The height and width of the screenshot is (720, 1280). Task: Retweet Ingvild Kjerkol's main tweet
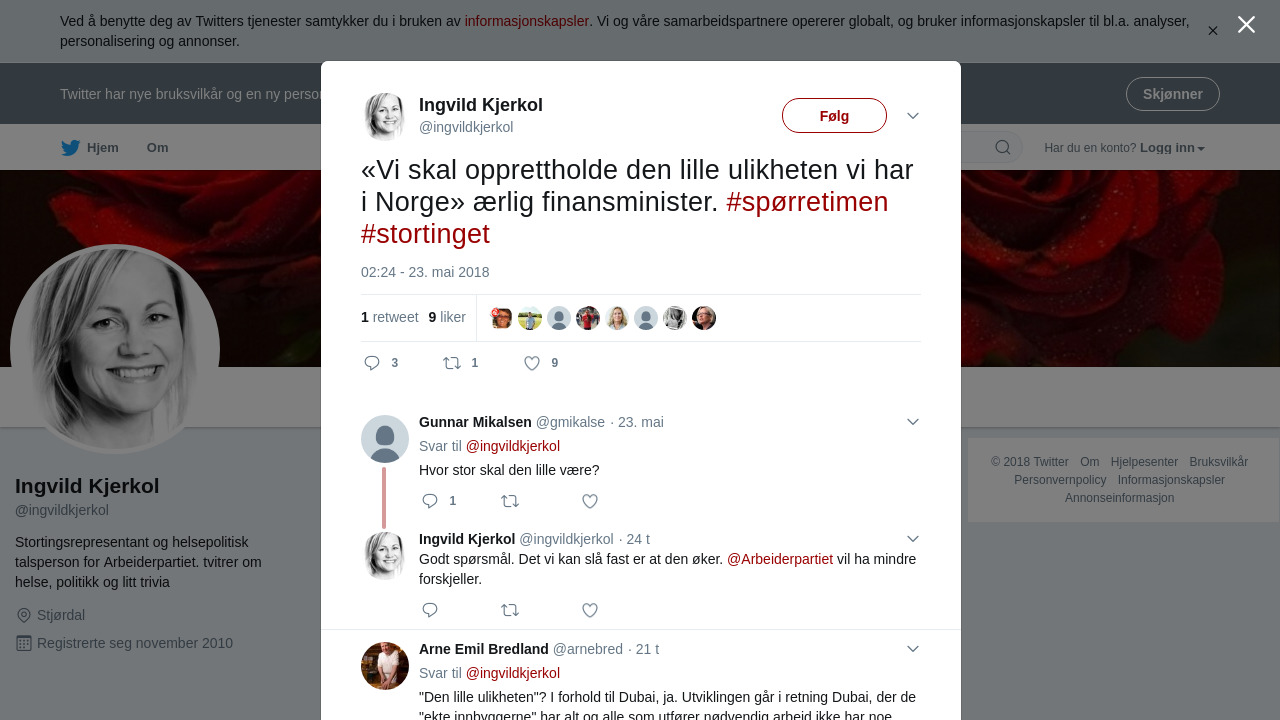452,363
